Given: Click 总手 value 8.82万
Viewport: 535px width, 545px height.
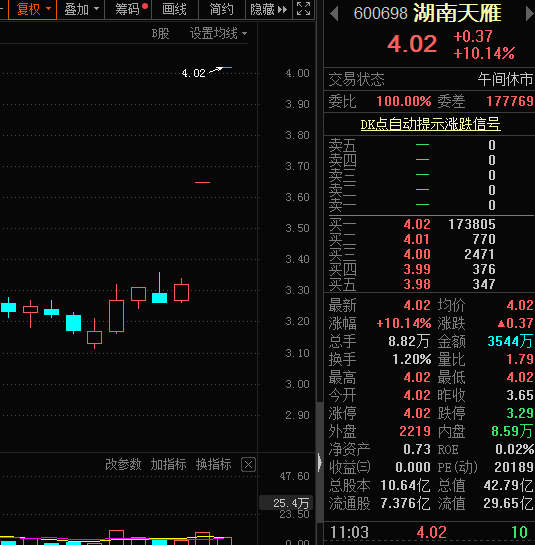Looking at the screenshot, I should tap(409, 341).
